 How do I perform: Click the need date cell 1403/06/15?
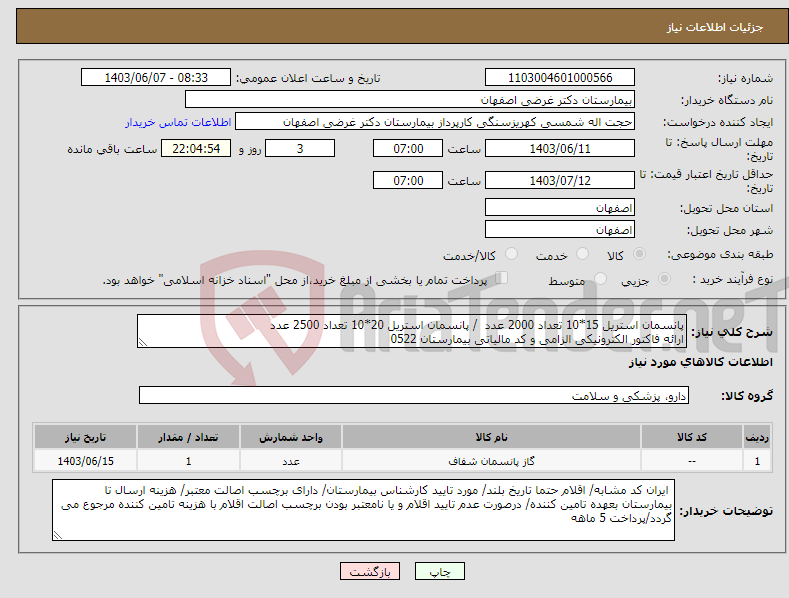(86, 461)
